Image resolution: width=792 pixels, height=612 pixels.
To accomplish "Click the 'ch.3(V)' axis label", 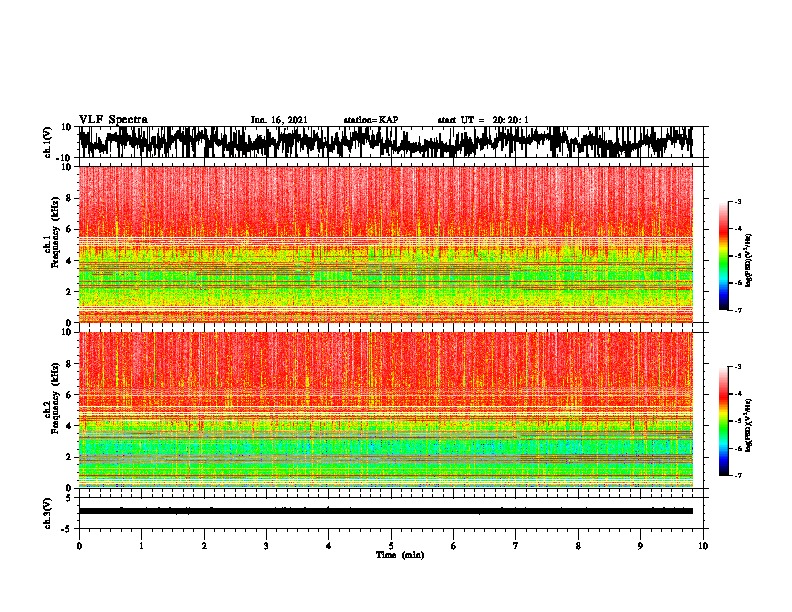I will pos(48,514).
